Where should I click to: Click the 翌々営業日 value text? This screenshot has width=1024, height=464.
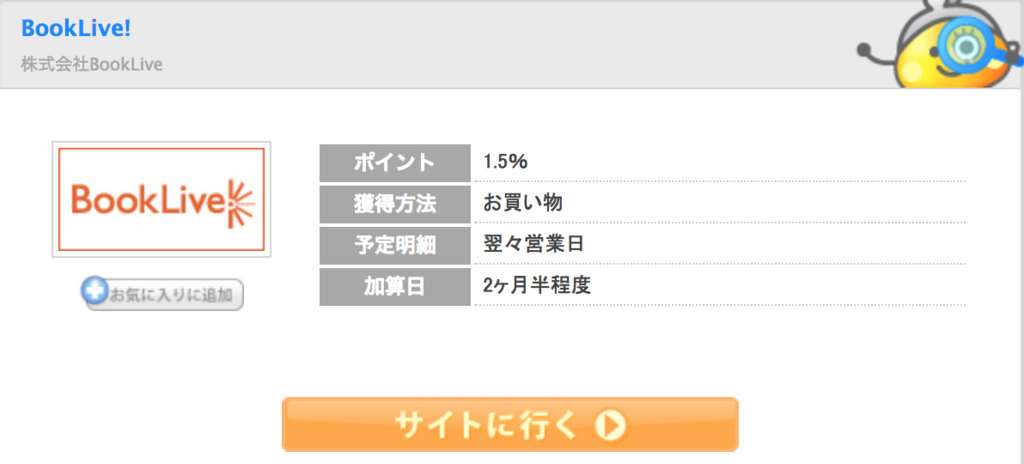(x=534, y=244)
